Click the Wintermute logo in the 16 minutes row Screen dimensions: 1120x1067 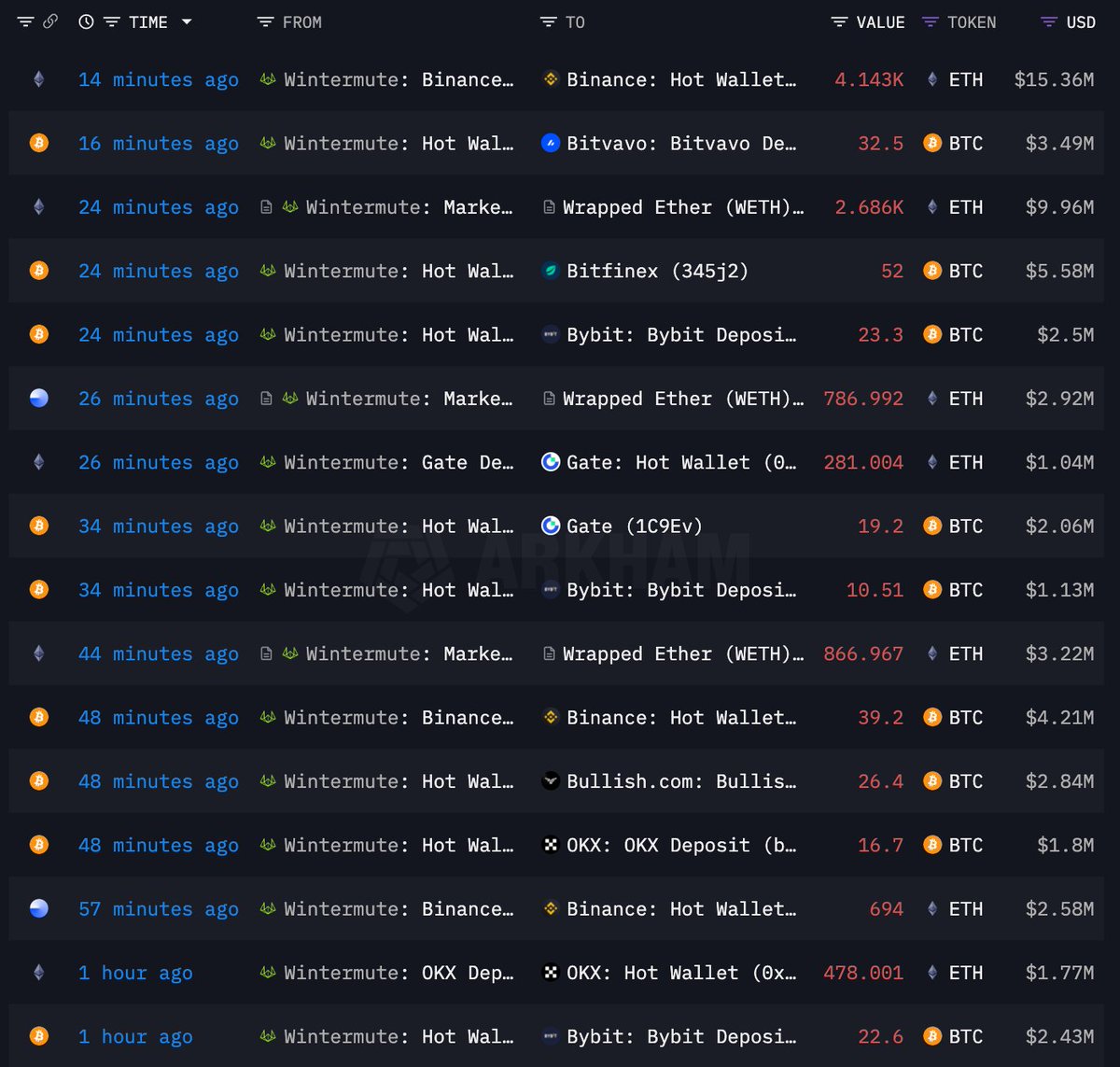(268, 143)
